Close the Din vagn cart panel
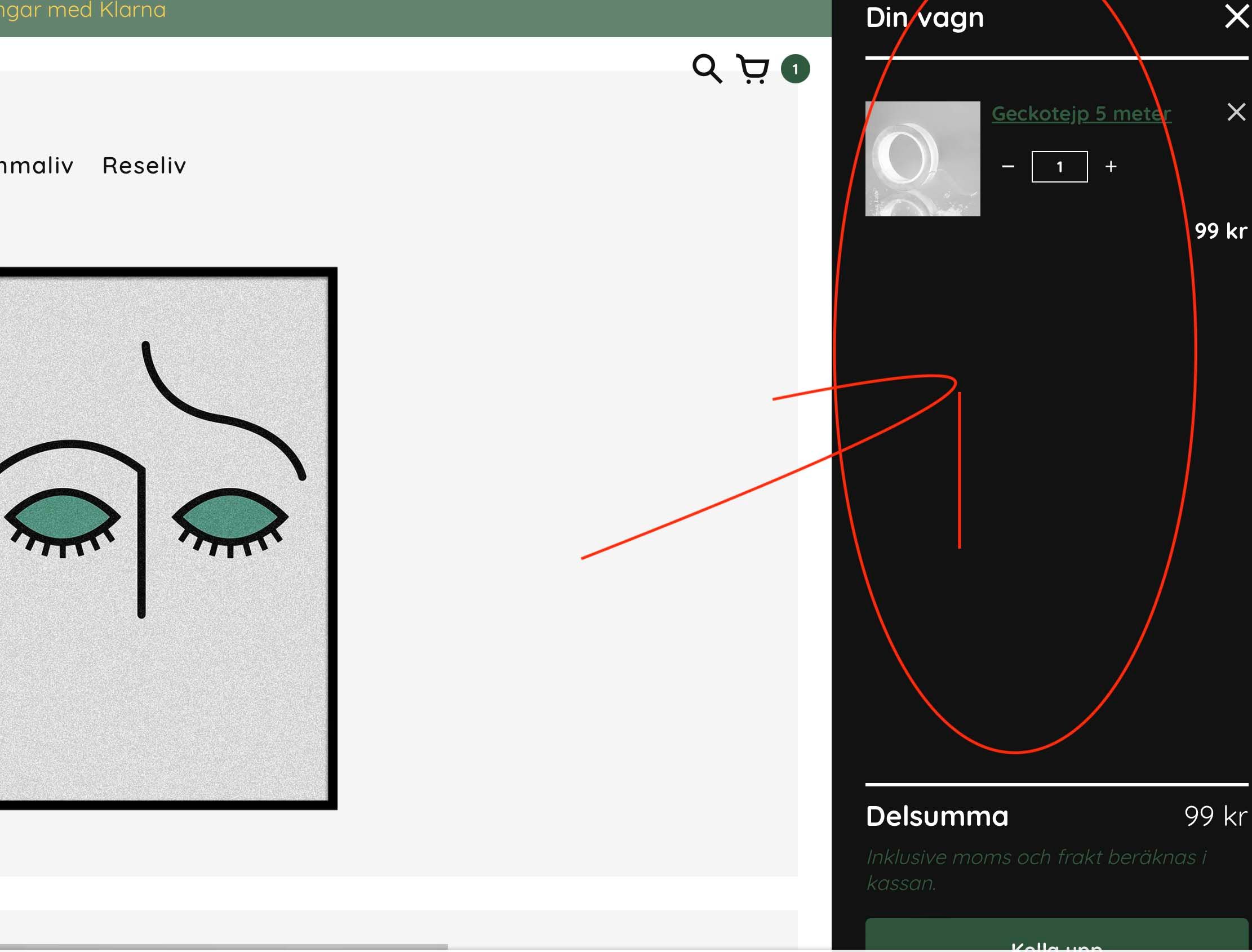Viewport: 1252px width, 952px height. click(x=1237, y=16)
